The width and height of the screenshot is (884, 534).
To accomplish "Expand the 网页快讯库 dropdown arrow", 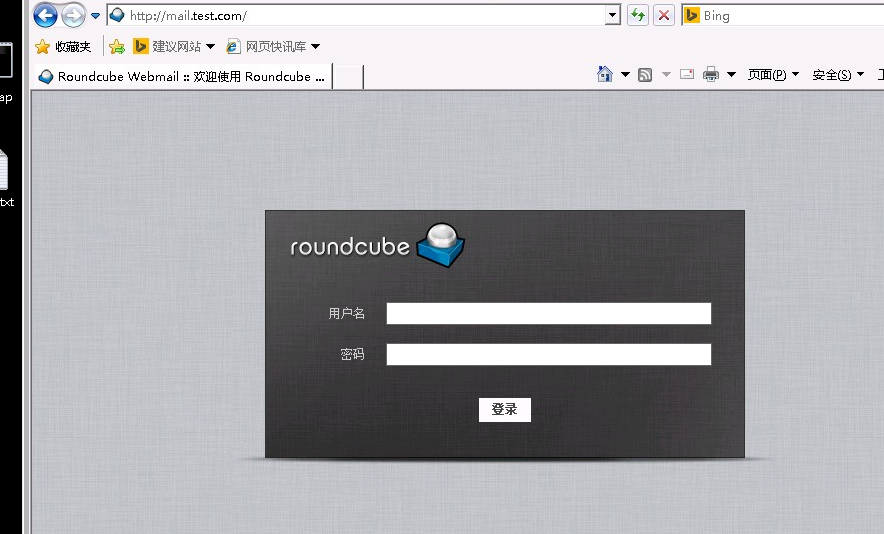I will pyautogui.click(x=316, y=47).
